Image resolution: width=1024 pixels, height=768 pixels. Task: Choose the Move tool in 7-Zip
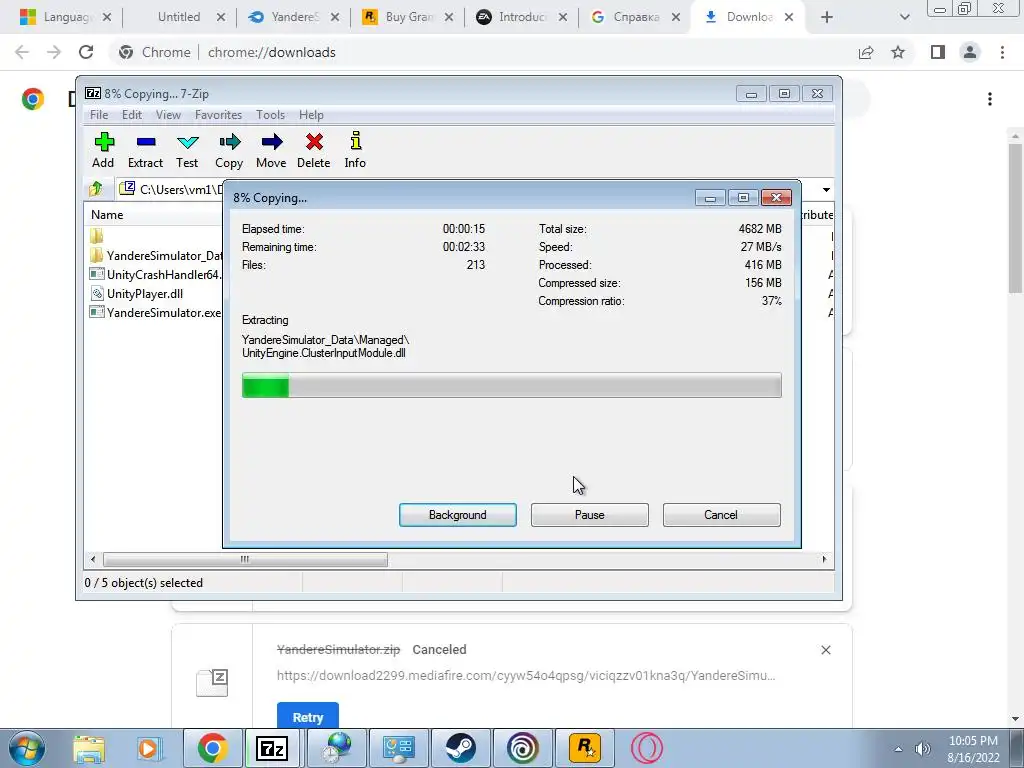271,150
